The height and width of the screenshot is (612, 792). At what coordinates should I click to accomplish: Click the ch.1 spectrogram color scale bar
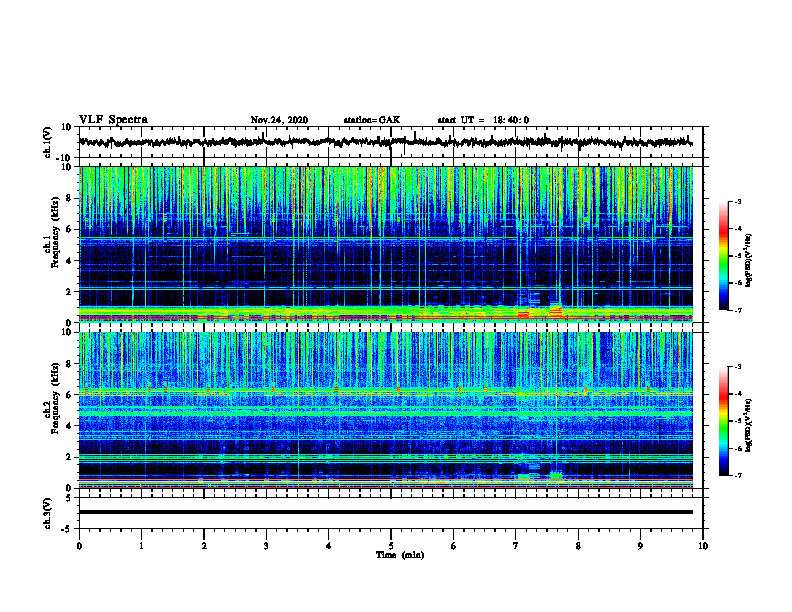pos(724,256)
